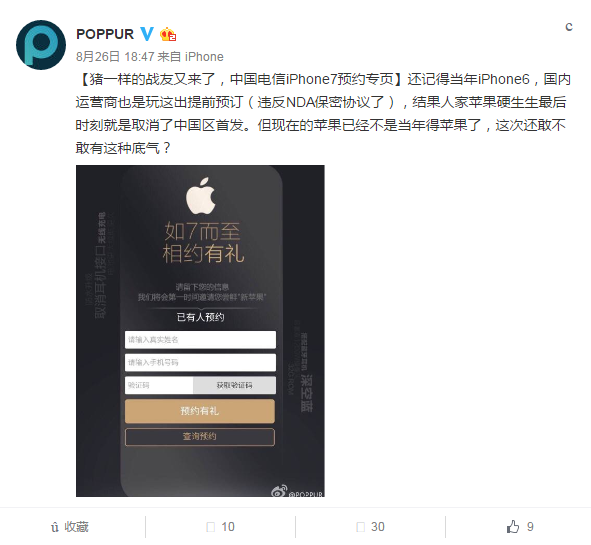Viewport: 591px width, 545px height.
Task: Click the 获取验证码 button
Action: coord(234,385)
